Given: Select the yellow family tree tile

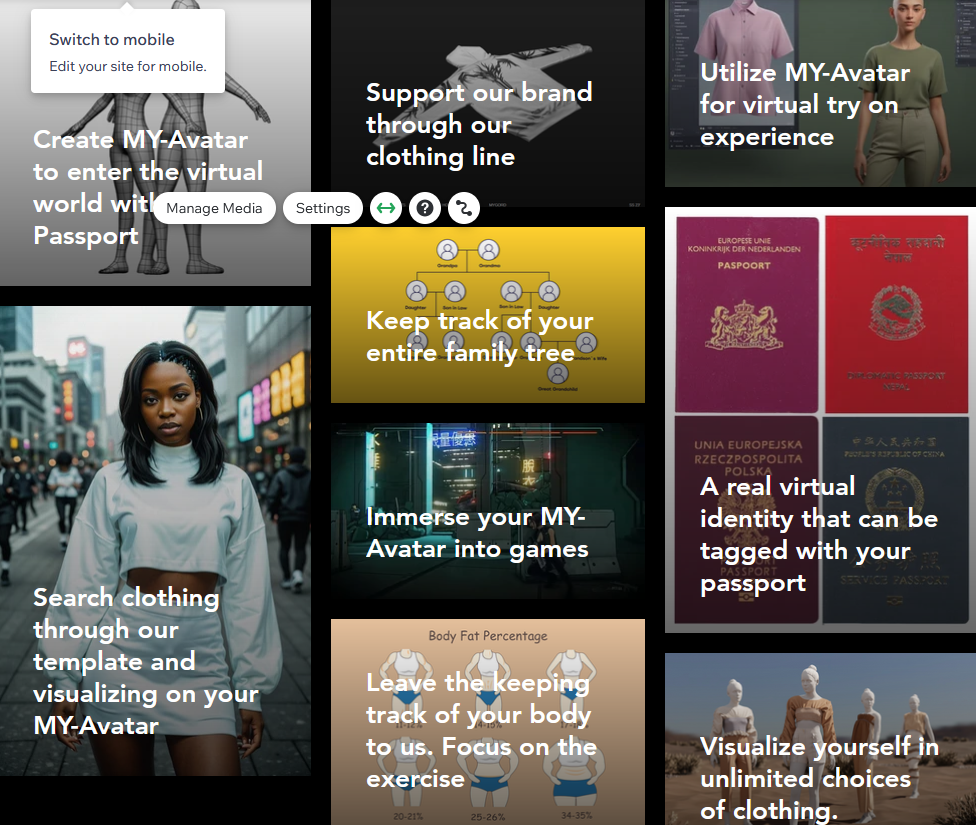Looking at the screenshot, I should pos(488,315).
